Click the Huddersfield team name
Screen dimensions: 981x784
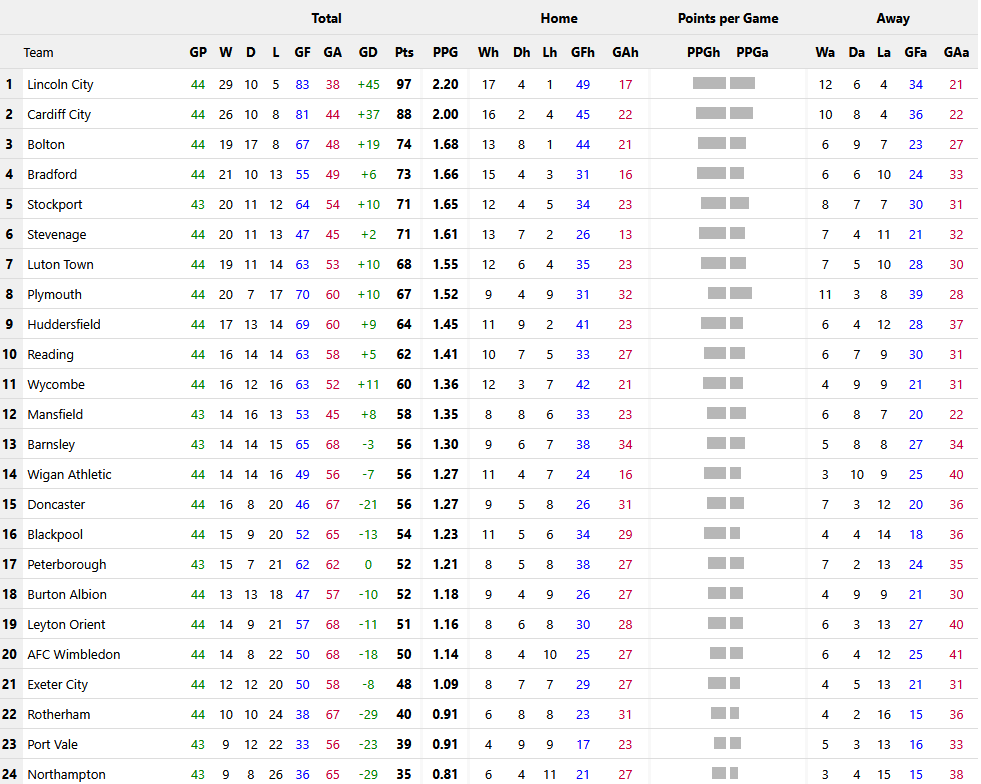pos(64,325)
